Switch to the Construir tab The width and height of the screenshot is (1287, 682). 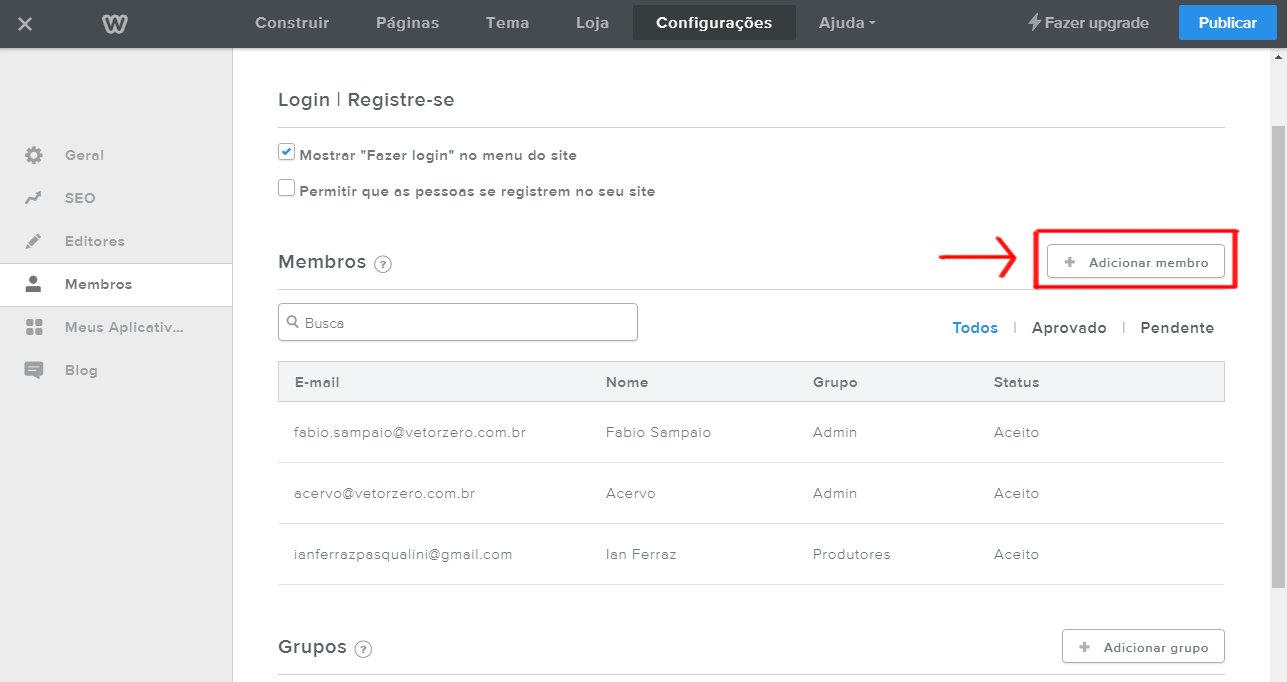292,23
